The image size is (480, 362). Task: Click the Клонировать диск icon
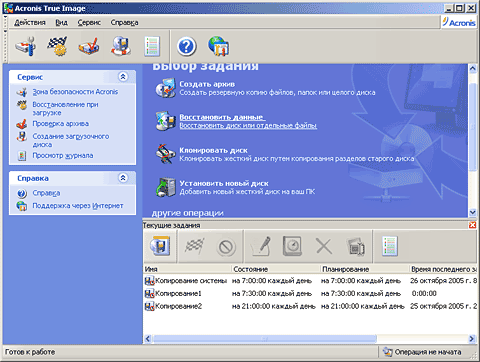(x=165, y=154)
